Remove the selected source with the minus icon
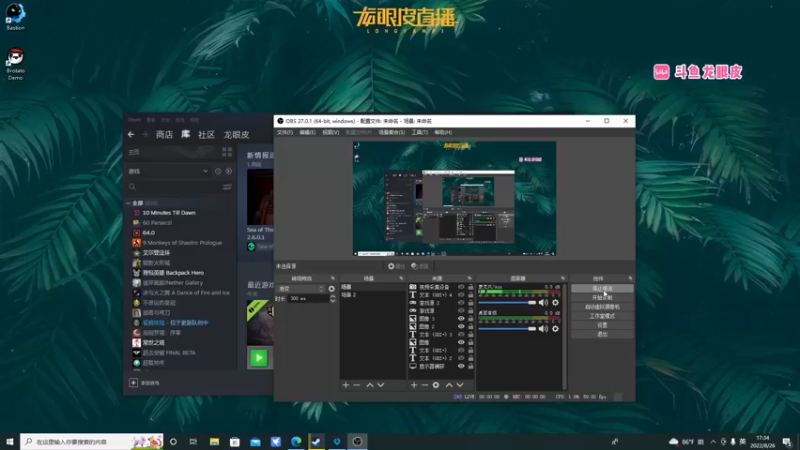The image size is (800, 450). (x=424, y=385)
